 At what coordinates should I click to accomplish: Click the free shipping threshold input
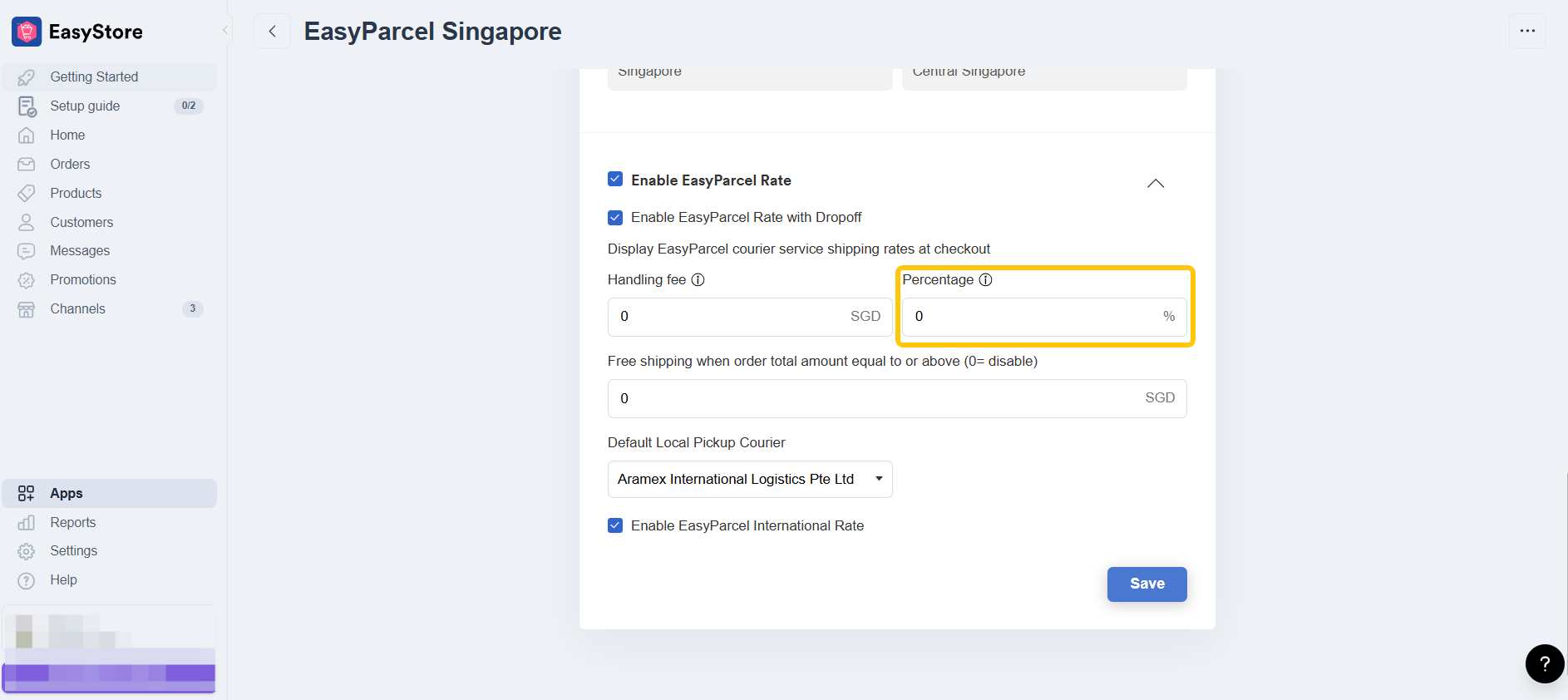[x=897, y=399]
